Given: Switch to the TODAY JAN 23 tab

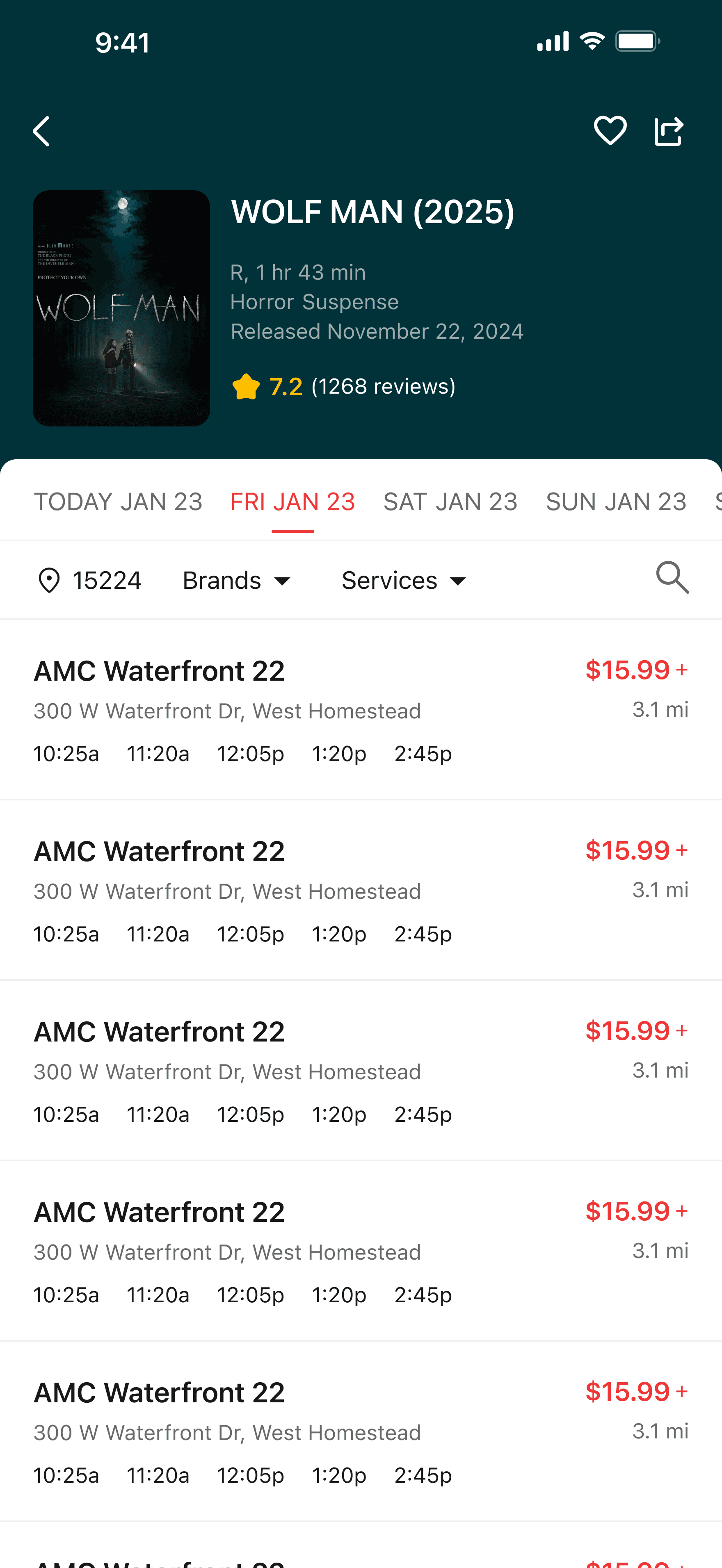Looking at the screenshot, I should [x=118, y=501].
